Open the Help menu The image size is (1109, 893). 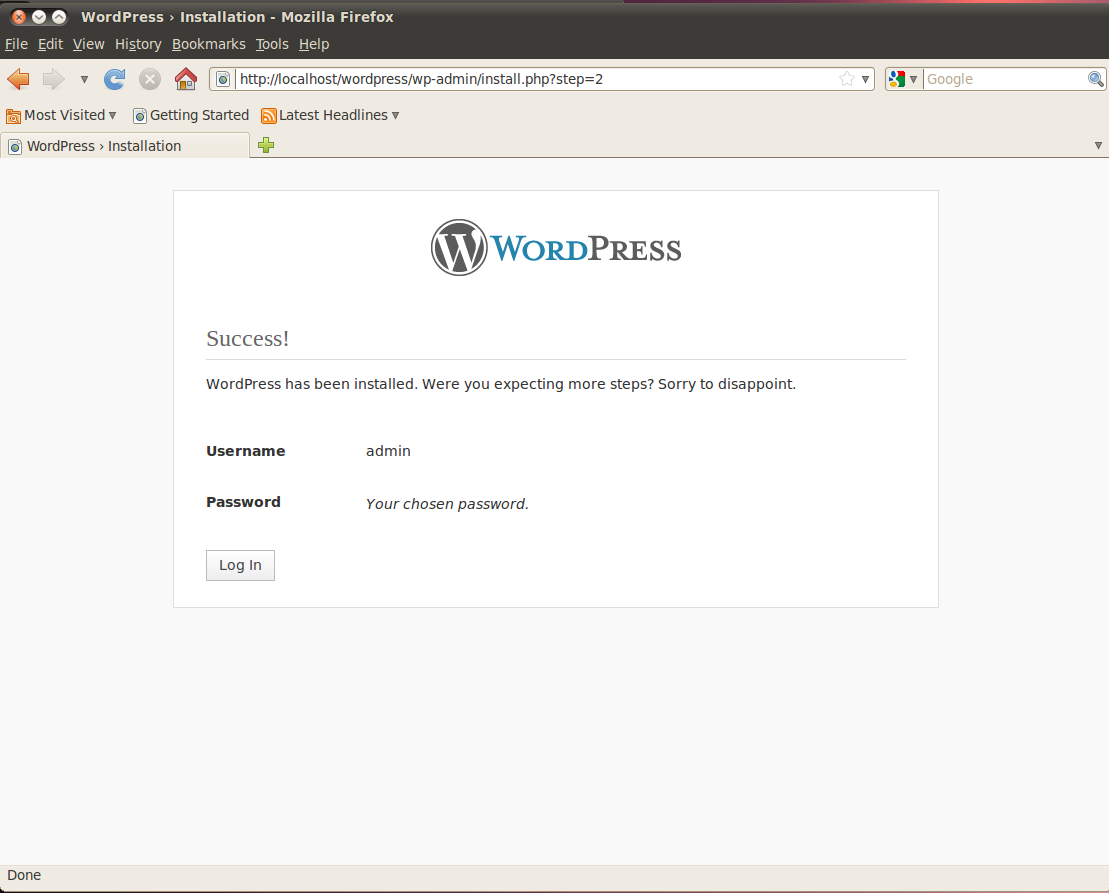(314, 44)
